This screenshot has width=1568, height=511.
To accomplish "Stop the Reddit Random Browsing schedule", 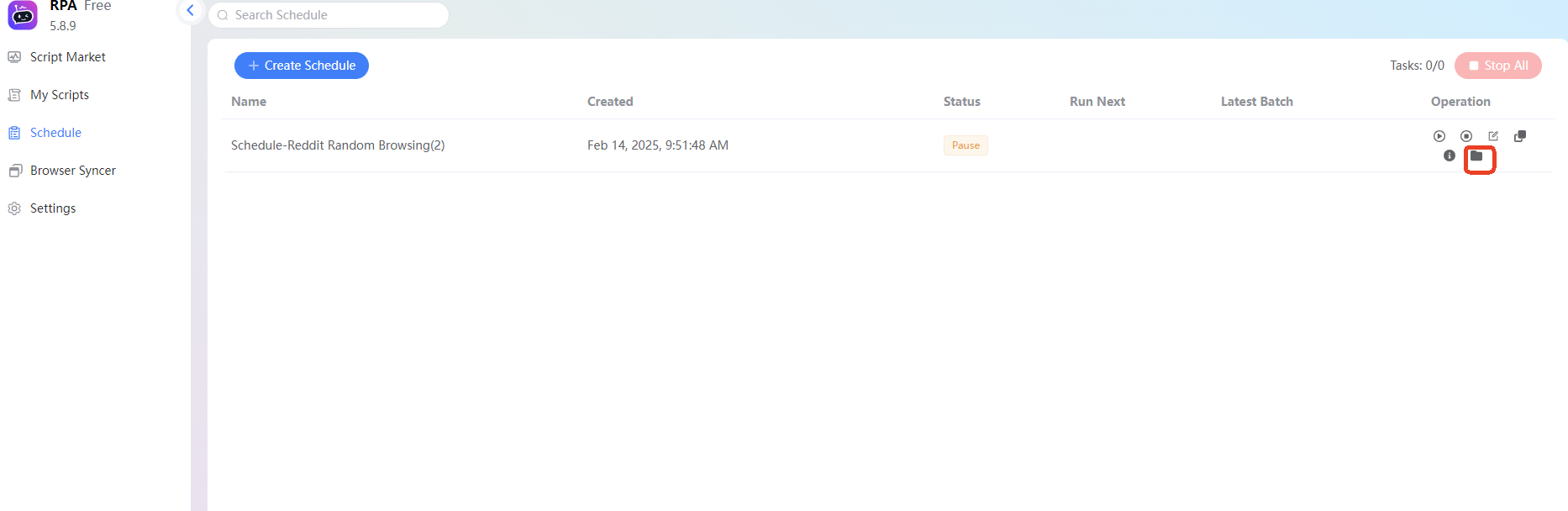I will pos(1466,136).
